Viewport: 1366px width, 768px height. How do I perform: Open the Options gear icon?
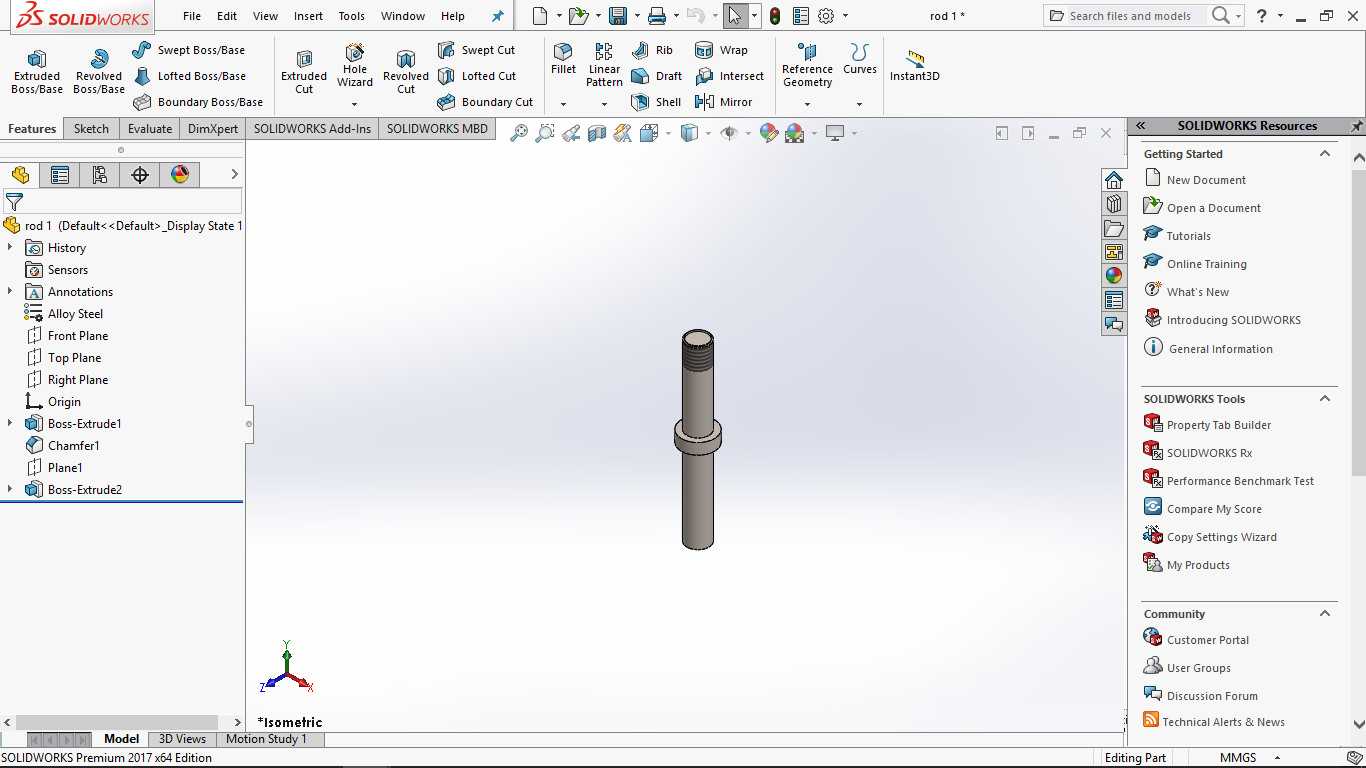pyautogui.click(x=826, y=16)
